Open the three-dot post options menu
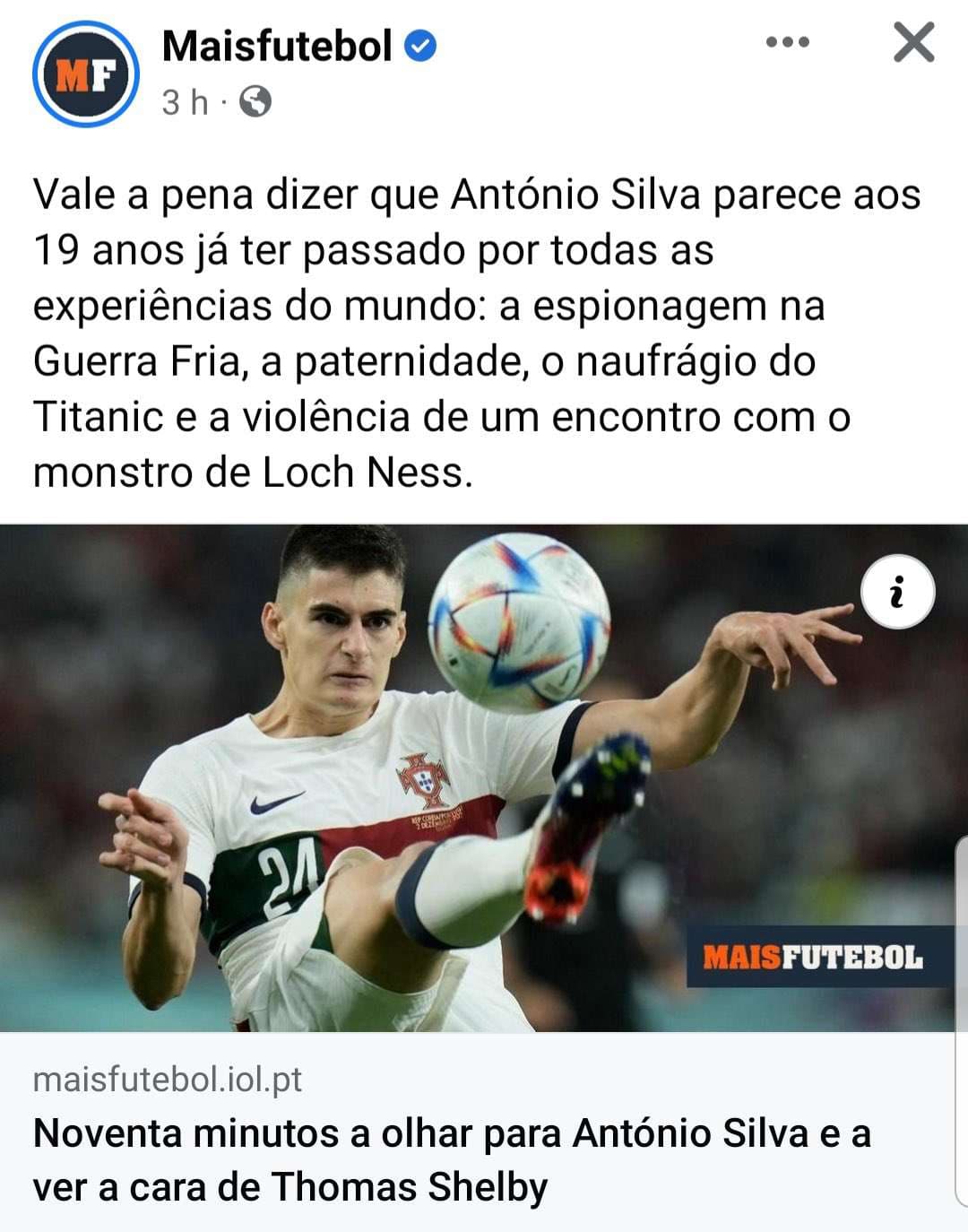968x1232 pixels. pos(788,42)
